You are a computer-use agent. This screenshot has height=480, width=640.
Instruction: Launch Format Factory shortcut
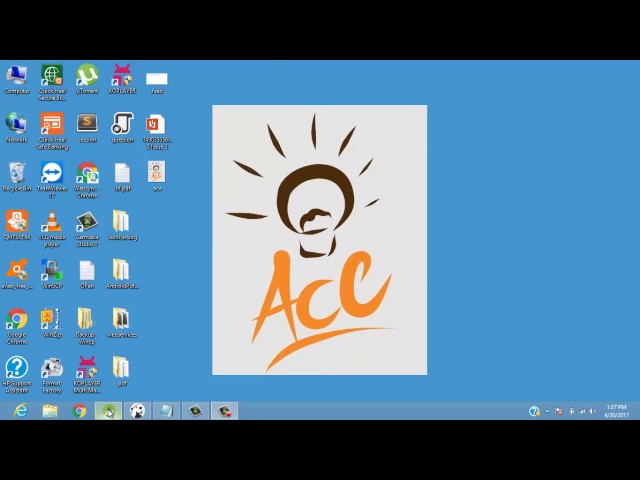pyautogui.click(x=52, y=374)
